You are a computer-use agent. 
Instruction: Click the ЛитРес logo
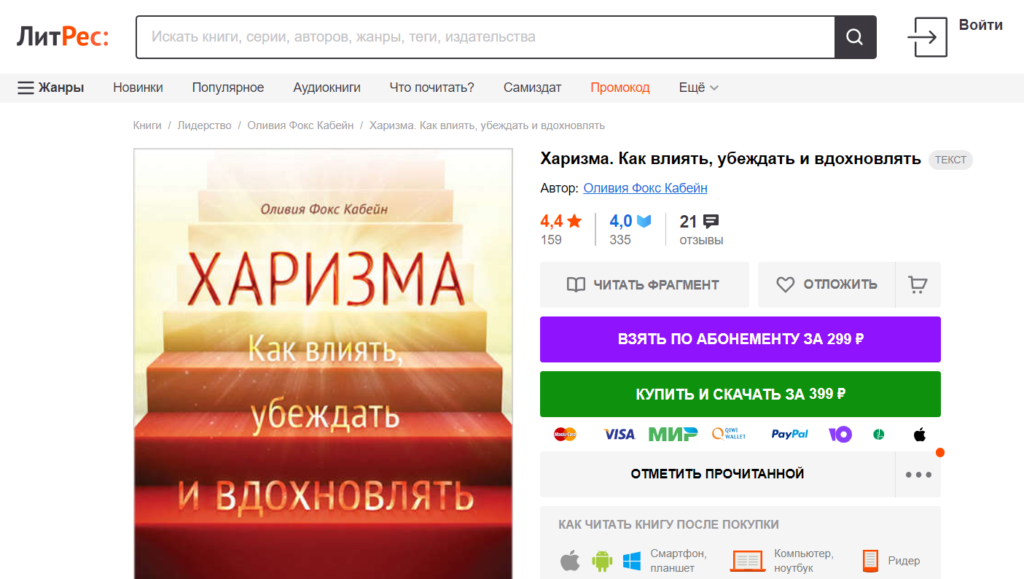pos(62,37)
